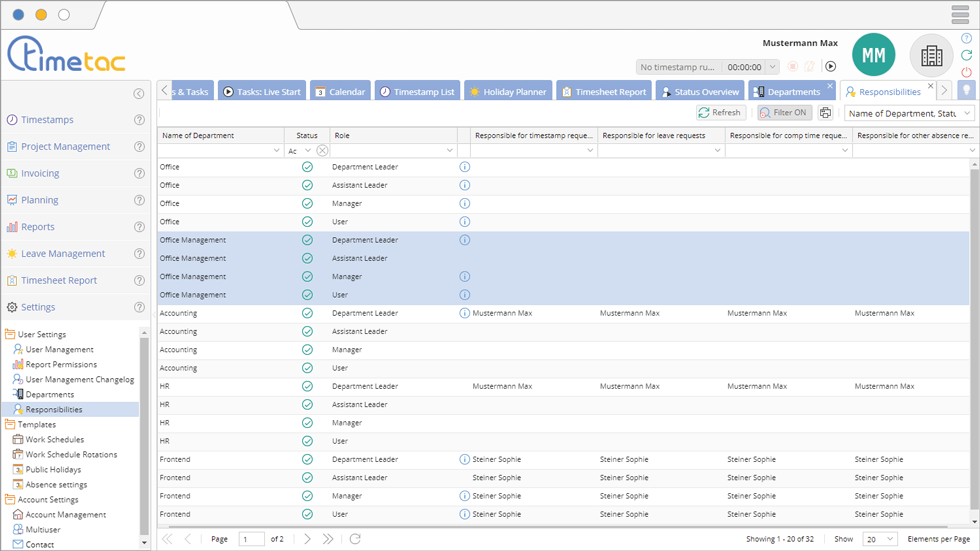Clear the Status column filter
Viewport: 980px width, 551px height.
(x=322, y=151)
